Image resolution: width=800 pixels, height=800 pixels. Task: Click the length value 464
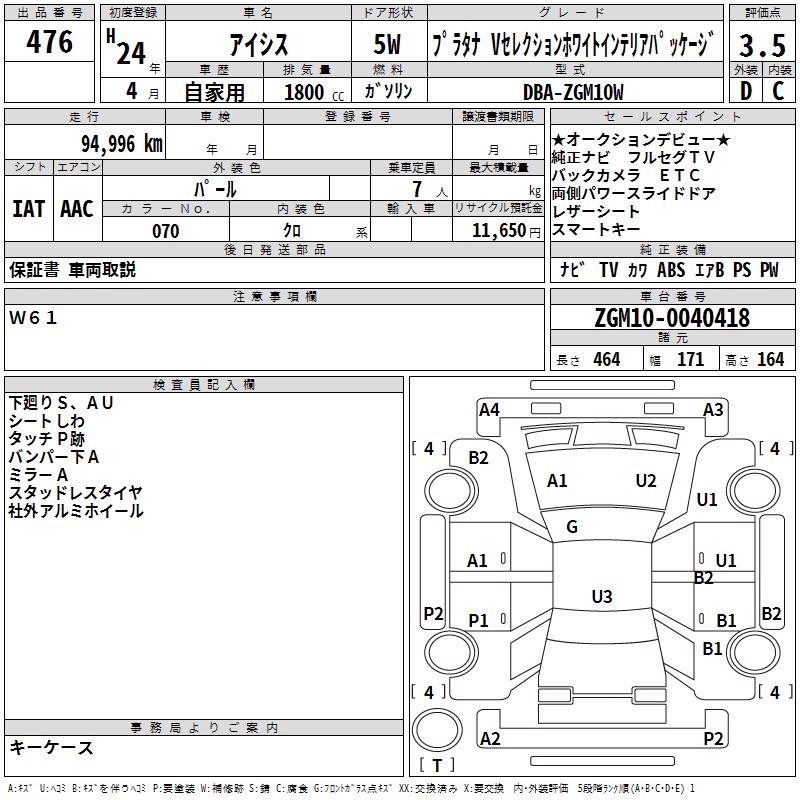(607, 359)
